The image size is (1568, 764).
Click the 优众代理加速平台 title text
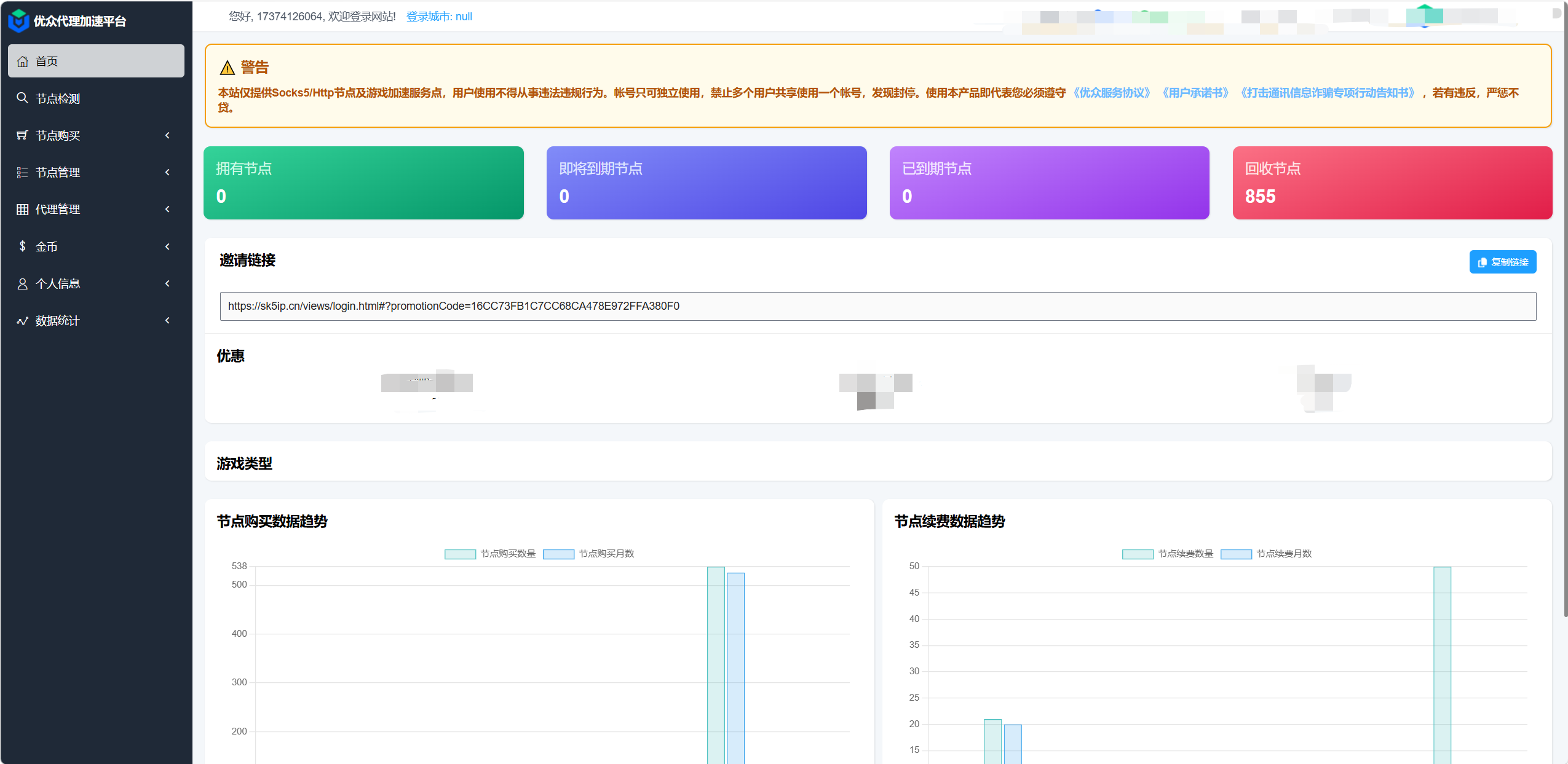(80, 22)
